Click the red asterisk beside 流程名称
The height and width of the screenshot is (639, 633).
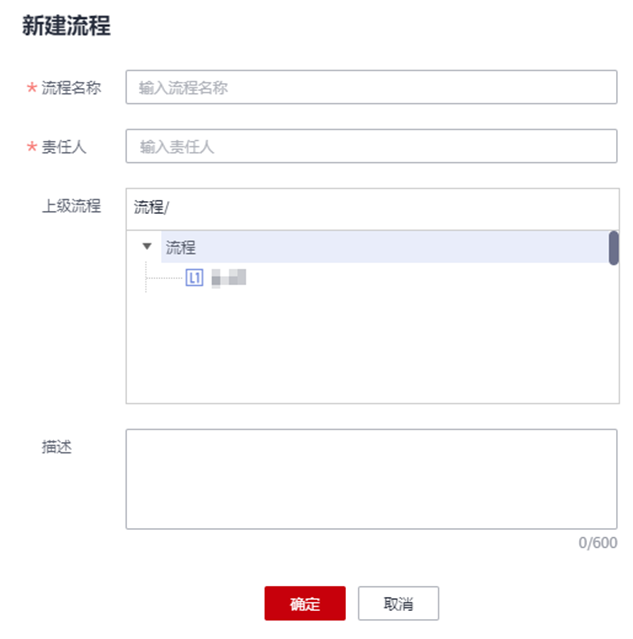pos(31,89)
